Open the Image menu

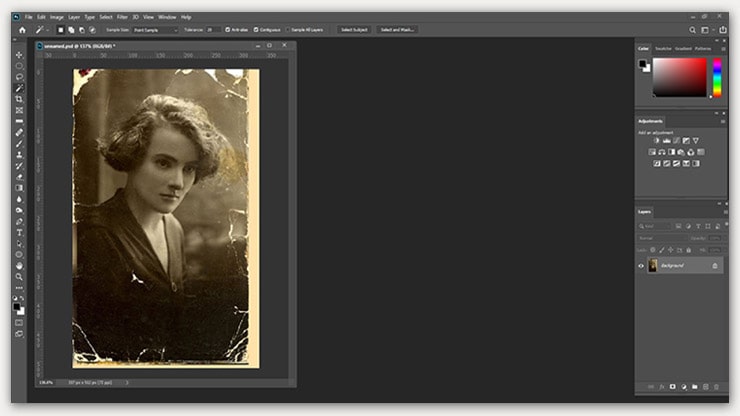[x=59, y=17]
